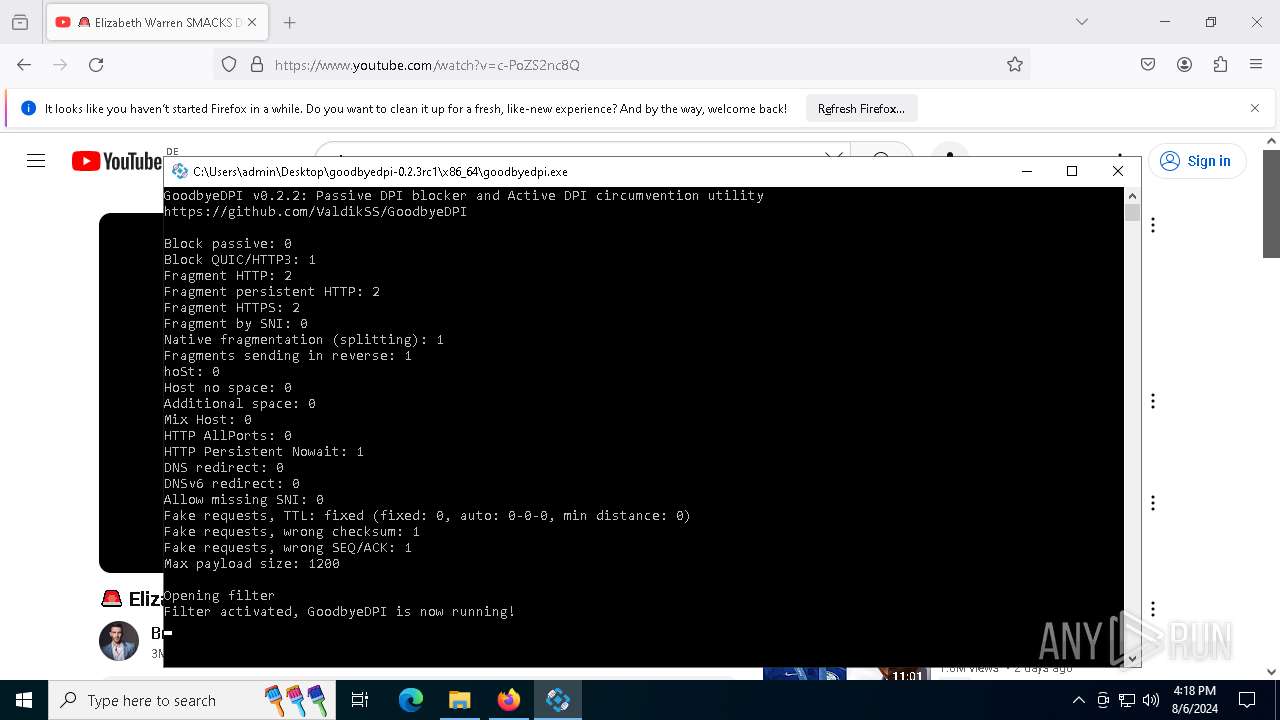Viewport: 1280px width, 720px height.
Task: Click "Max payload size: 1200" console line
Action: coord(252,563)
